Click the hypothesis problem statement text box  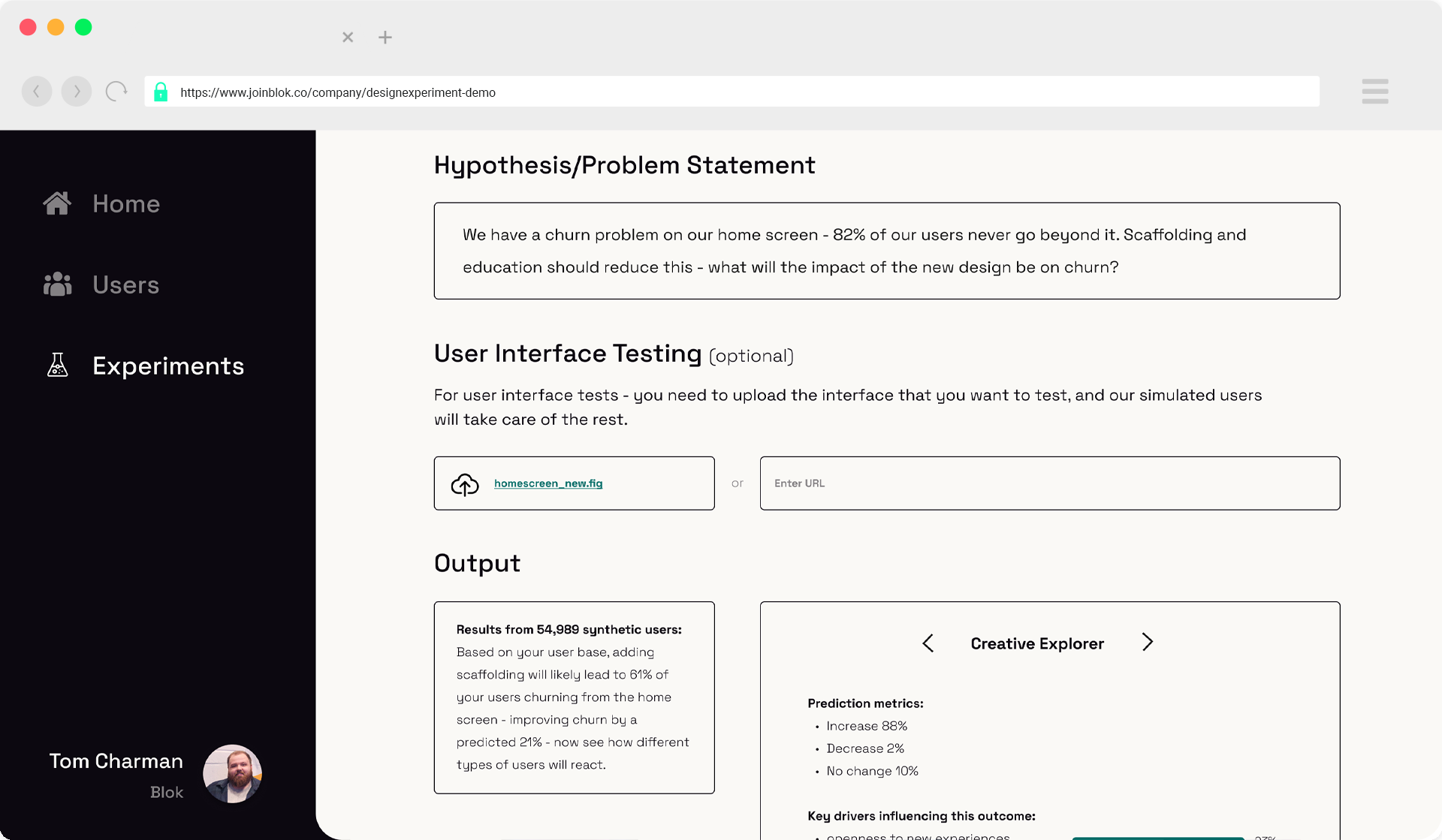click(886, 251)
